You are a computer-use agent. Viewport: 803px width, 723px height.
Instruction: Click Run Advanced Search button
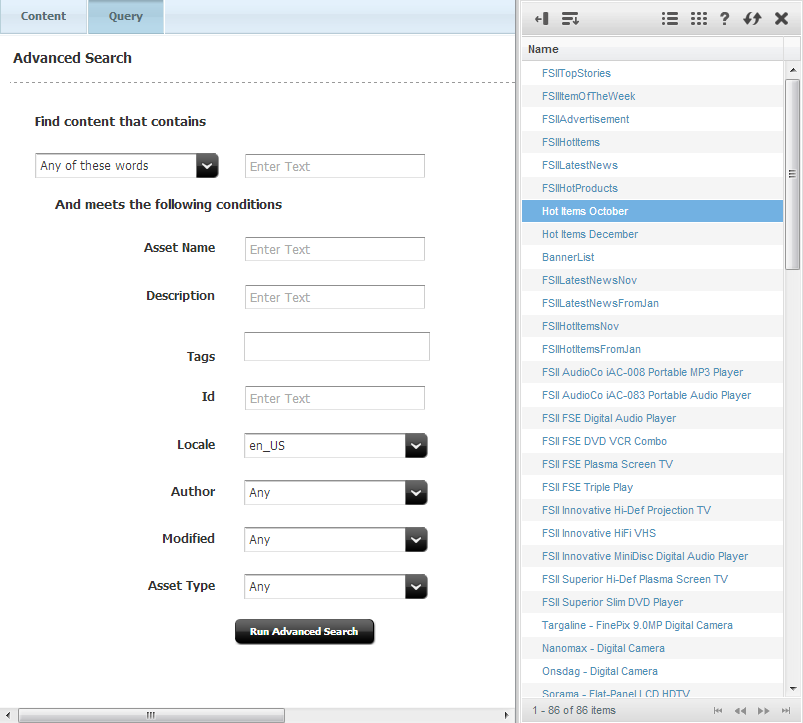(305, 631)
